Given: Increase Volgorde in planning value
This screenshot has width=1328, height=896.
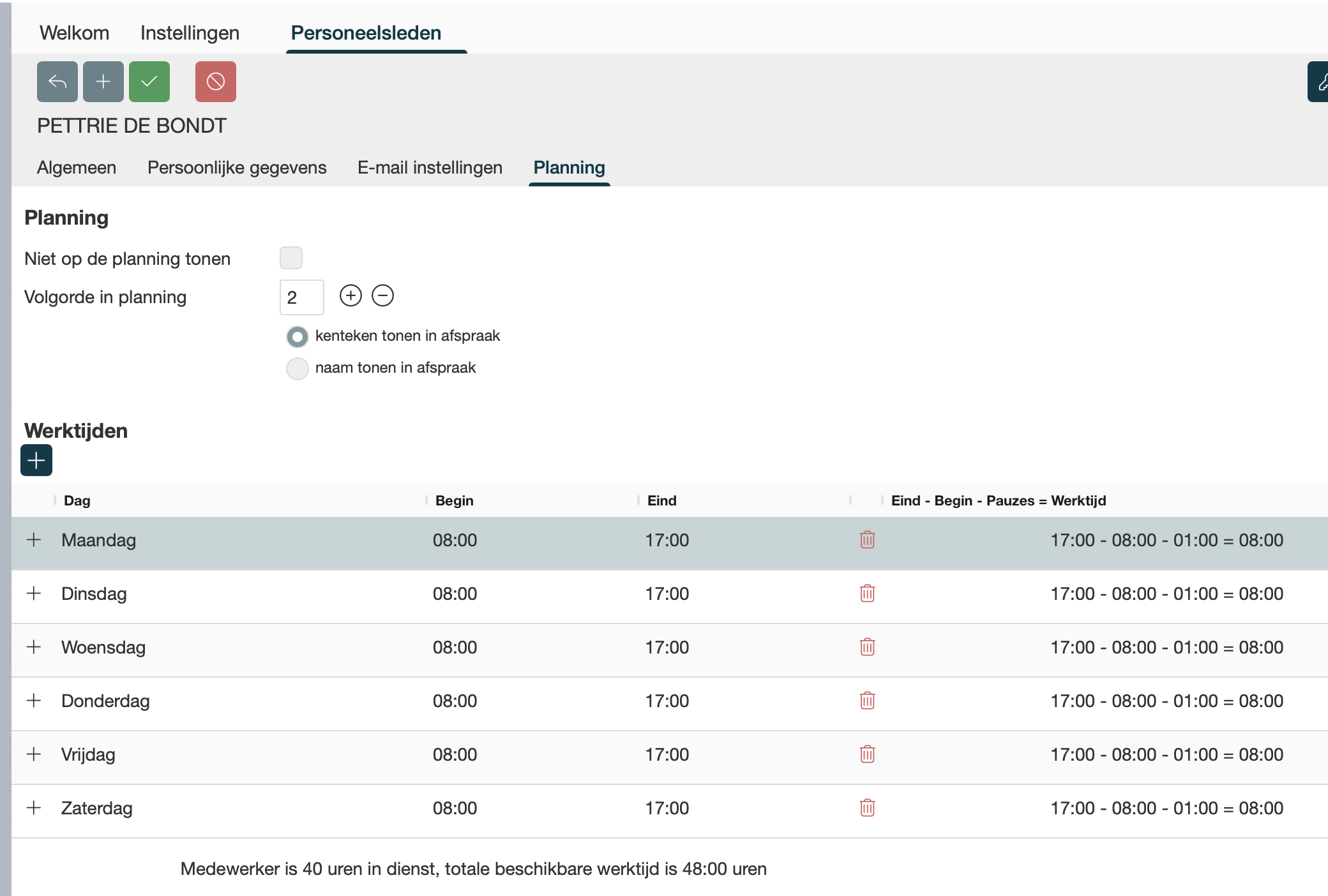Looking at the screenshot, I should point(351,296).
